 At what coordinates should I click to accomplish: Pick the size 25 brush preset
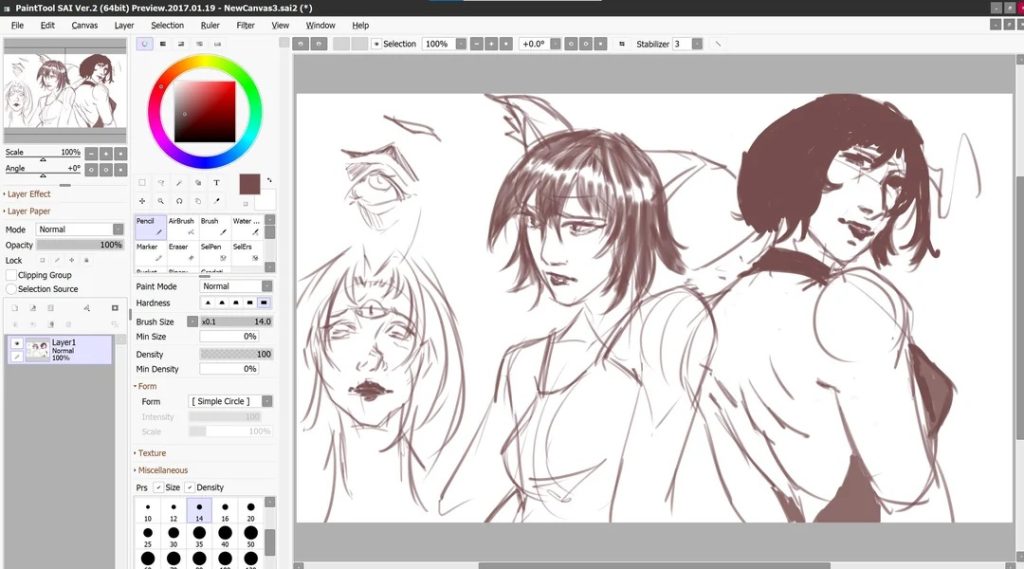(148, 535)
